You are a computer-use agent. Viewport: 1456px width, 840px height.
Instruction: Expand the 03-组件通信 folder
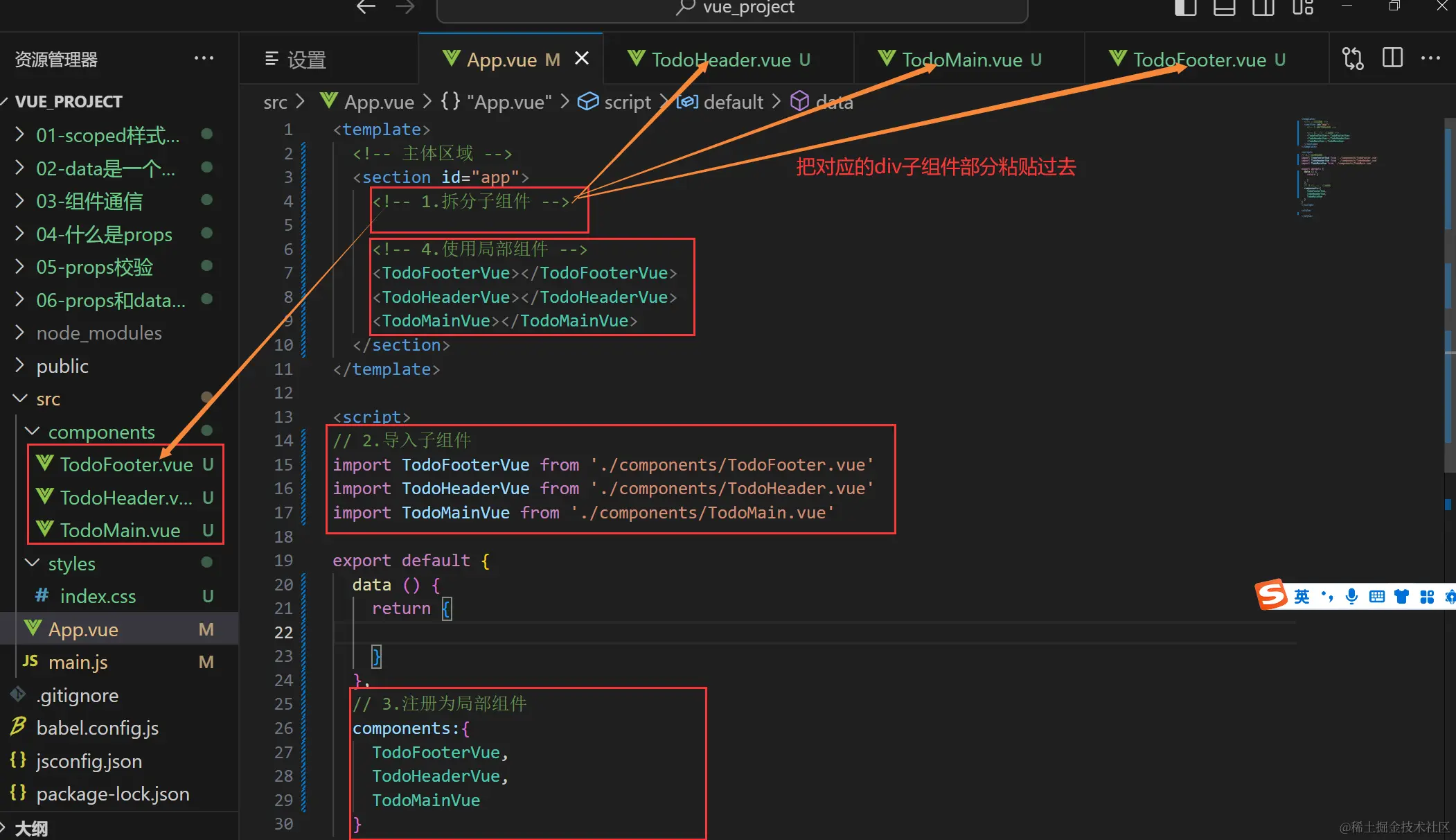click(x=119, y=201)
